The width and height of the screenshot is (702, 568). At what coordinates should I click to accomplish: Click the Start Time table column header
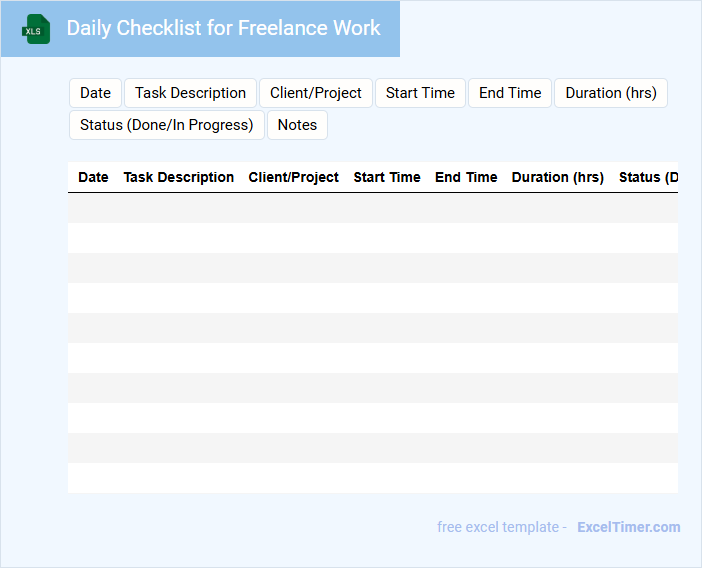tap(387, 177)
